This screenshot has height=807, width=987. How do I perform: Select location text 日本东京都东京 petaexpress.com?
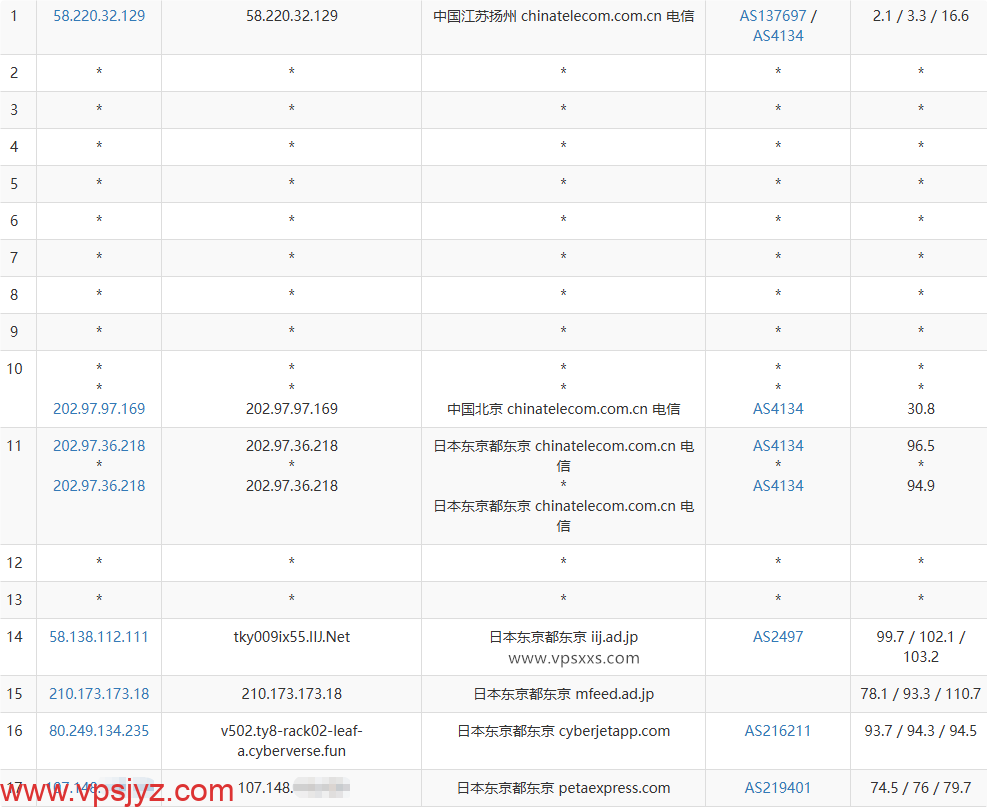563,787
